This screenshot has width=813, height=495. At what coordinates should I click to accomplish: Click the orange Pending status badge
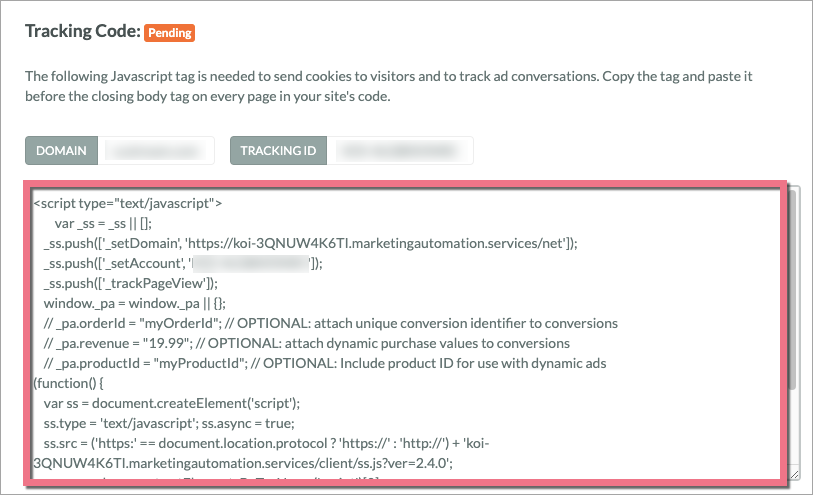tap(168, 33)
